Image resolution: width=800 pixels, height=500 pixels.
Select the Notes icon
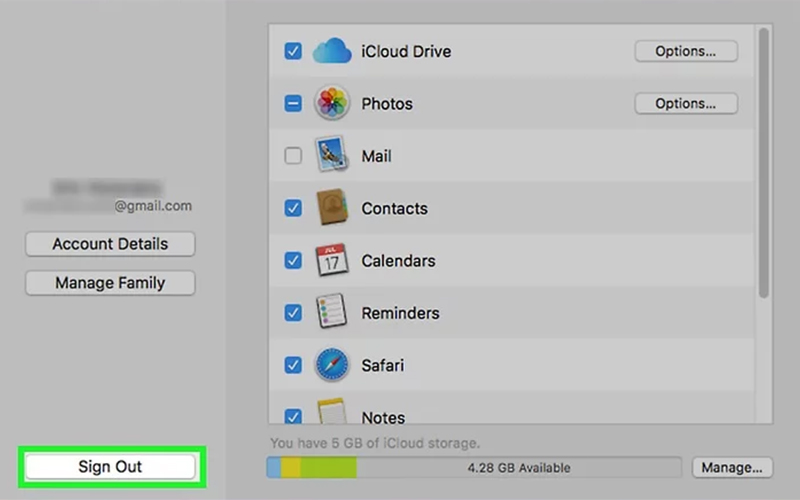pos(332,415)
